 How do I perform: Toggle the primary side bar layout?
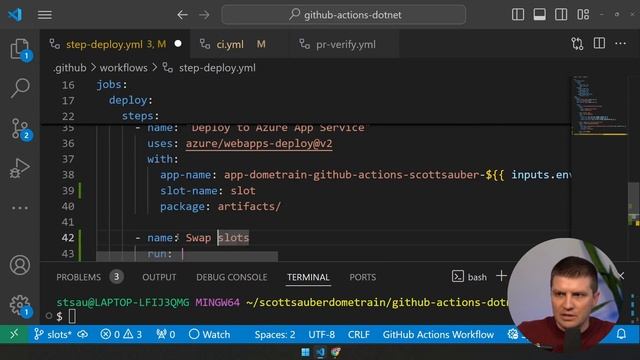tap(518, 15)
